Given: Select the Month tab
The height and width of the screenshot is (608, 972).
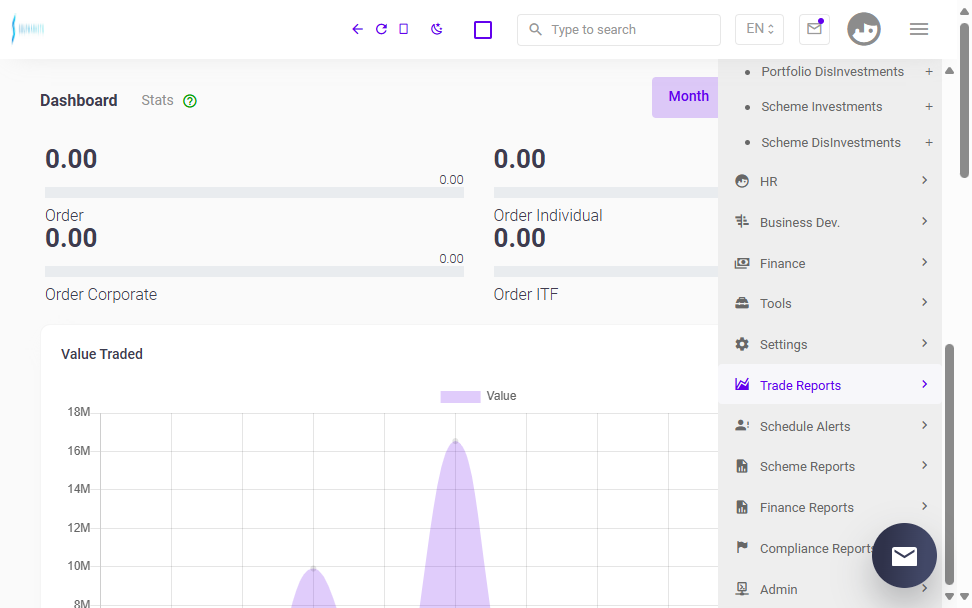Looking at the screenshot, I should tap(688, 97).
